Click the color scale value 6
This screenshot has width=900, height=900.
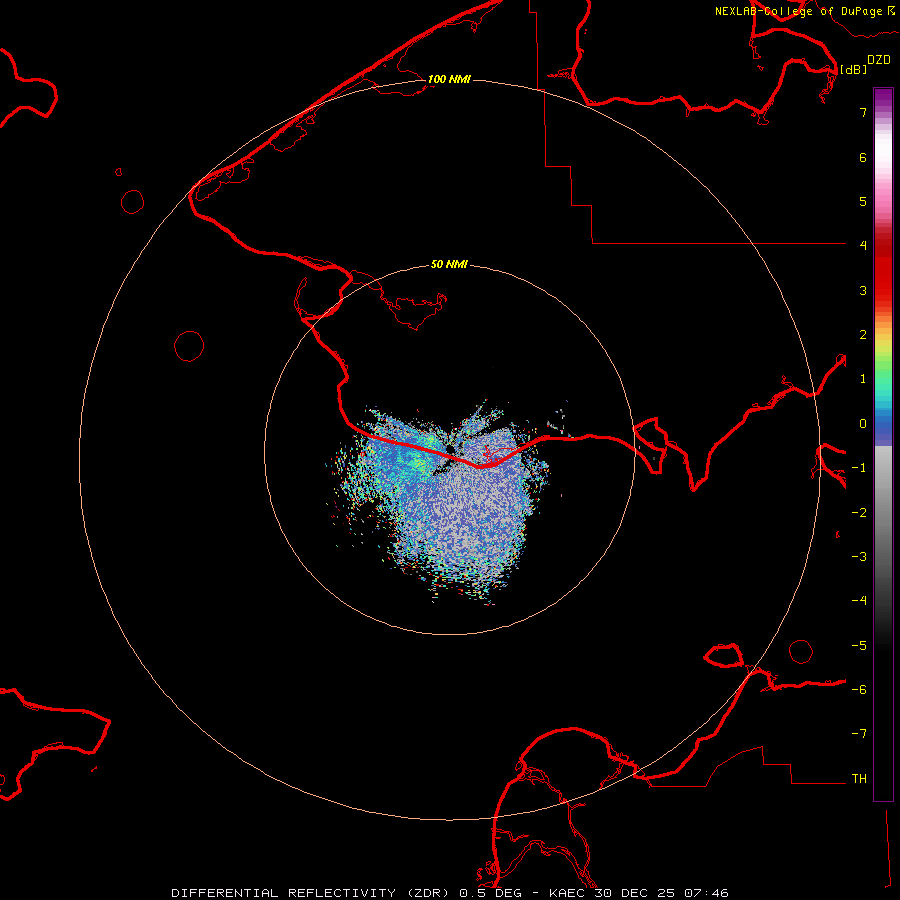(863, 157)
